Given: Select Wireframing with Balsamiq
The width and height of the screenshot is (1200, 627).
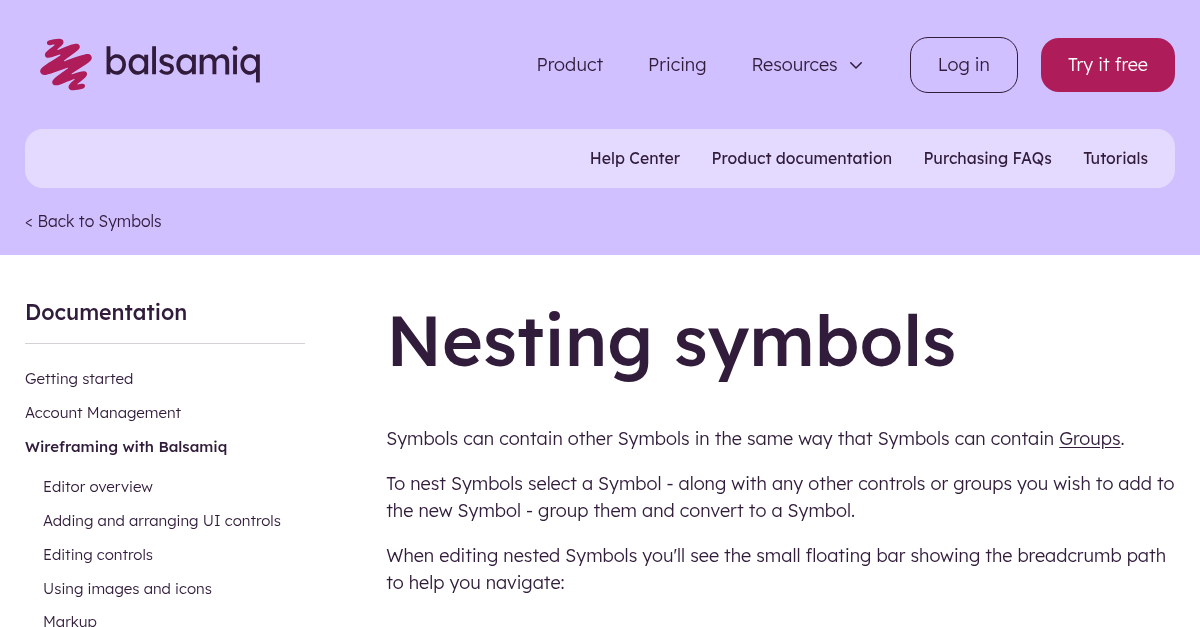Looking at the screenshot, I should pyautogui.click(x=126, y=446).
